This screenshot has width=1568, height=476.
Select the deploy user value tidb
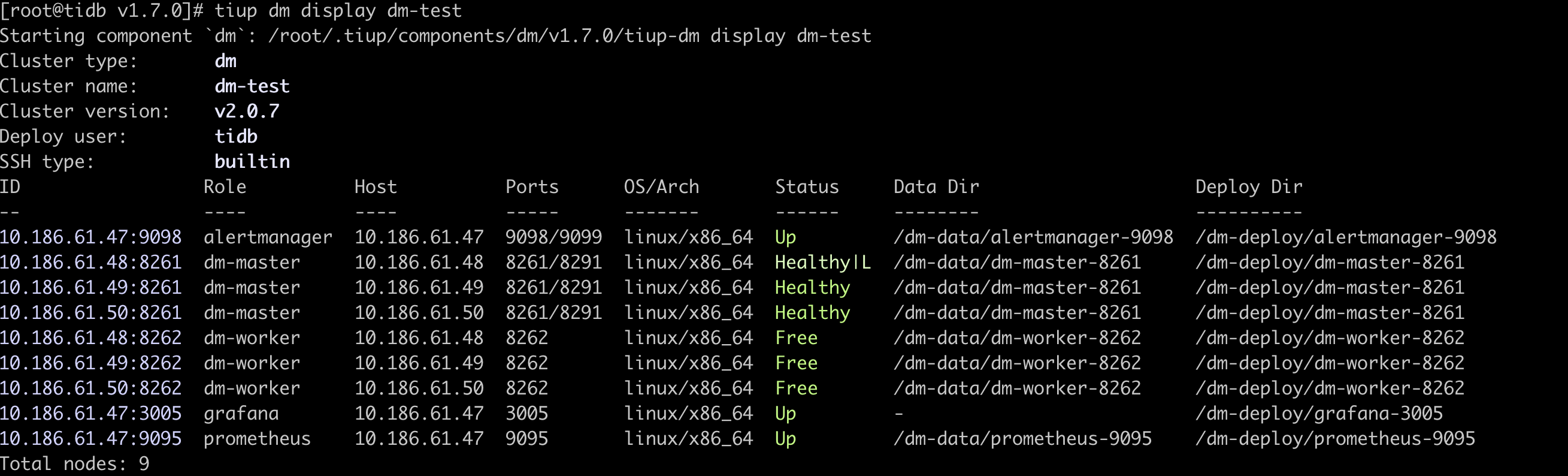point(235,137)
